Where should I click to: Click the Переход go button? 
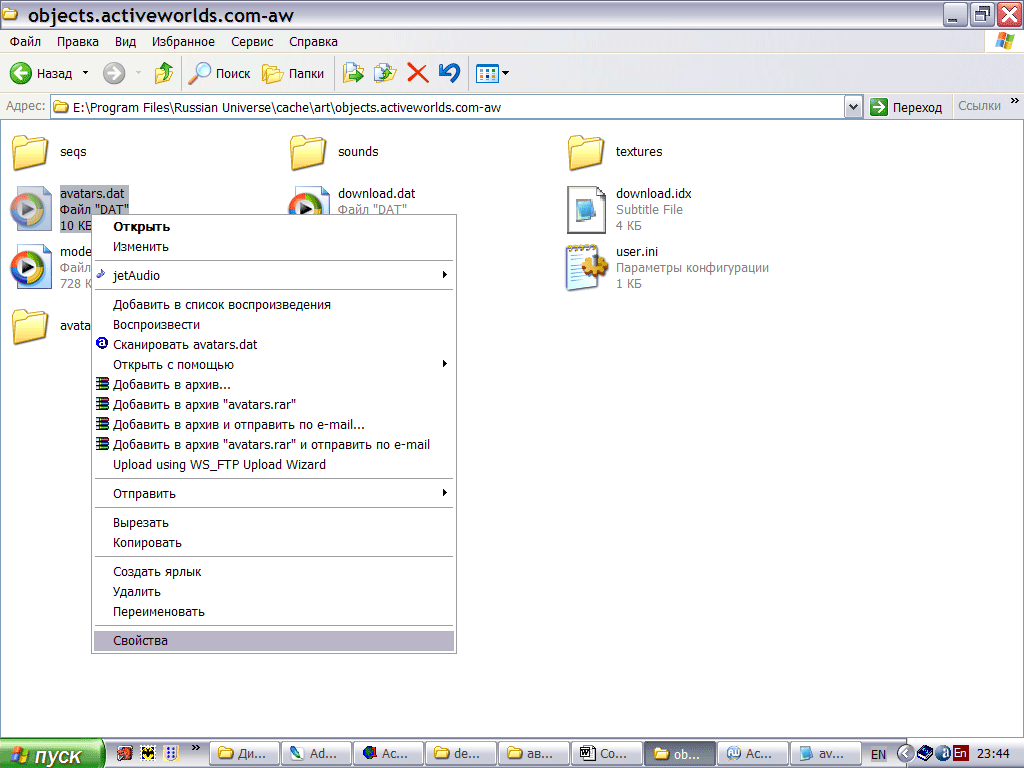[906, 107]
